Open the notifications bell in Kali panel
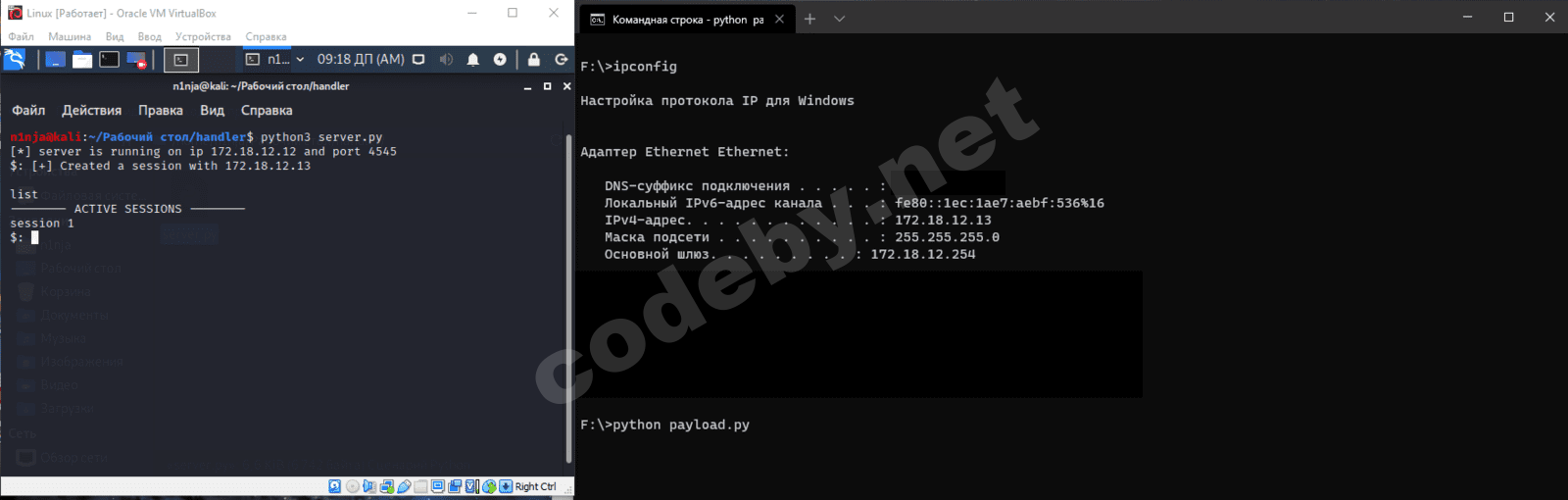 473,60
